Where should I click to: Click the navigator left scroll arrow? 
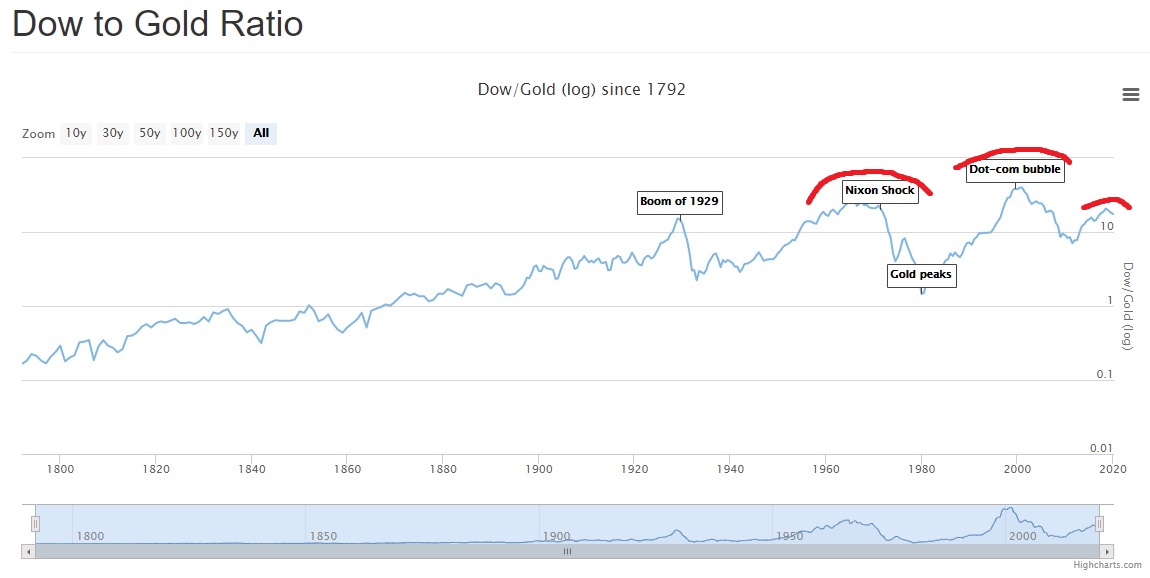[29, 551]
